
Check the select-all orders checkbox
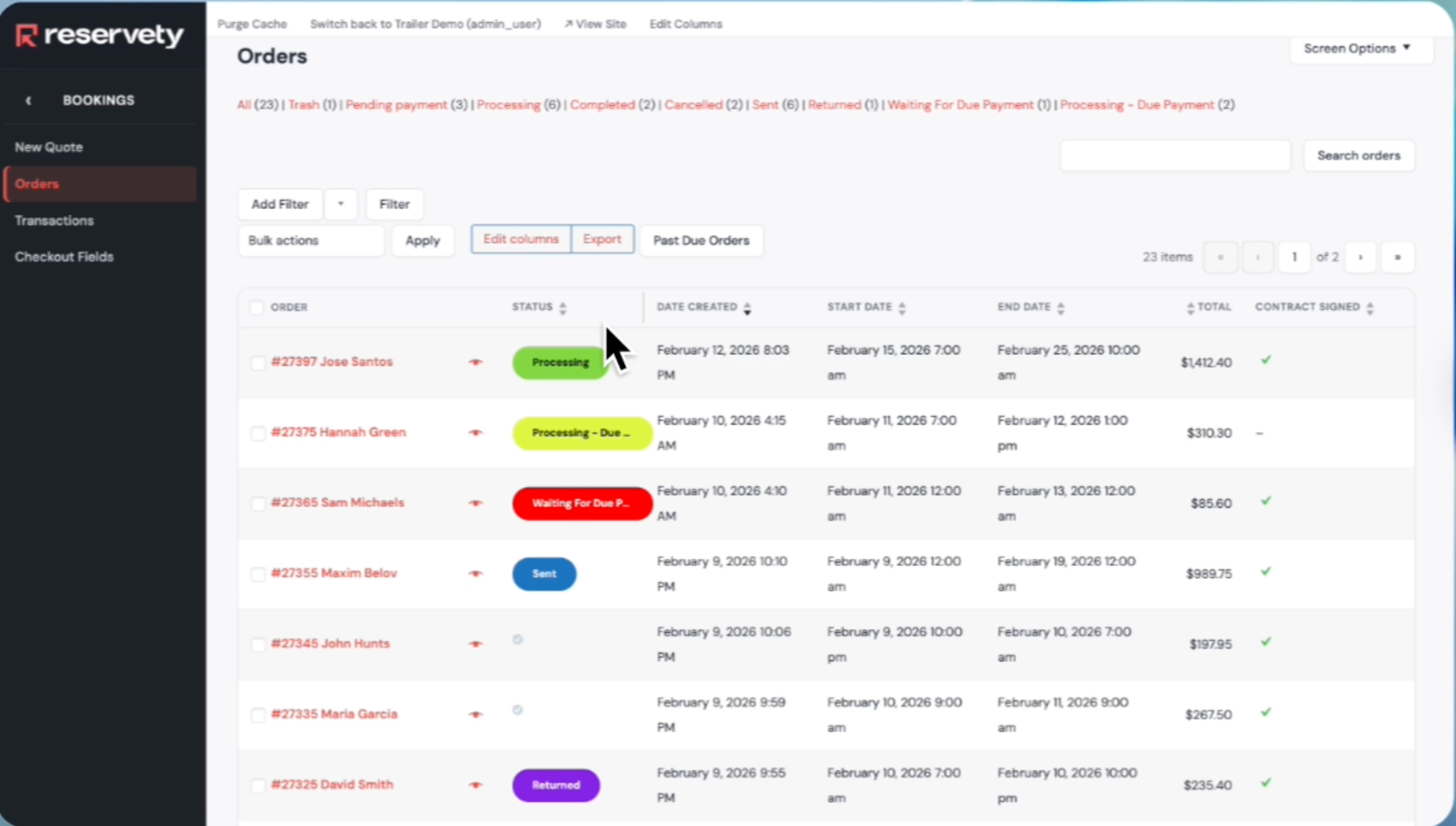[x=256, y=307]
